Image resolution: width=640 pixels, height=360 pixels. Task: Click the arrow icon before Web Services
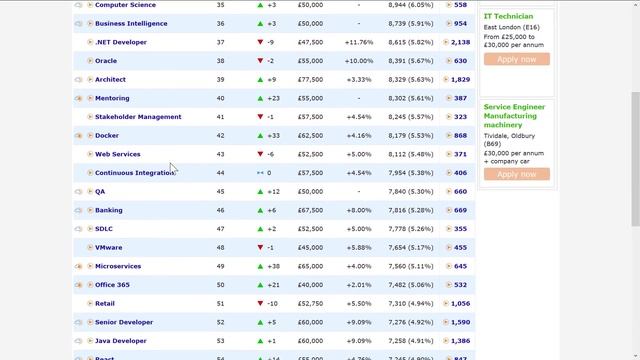tap(90, 154)
